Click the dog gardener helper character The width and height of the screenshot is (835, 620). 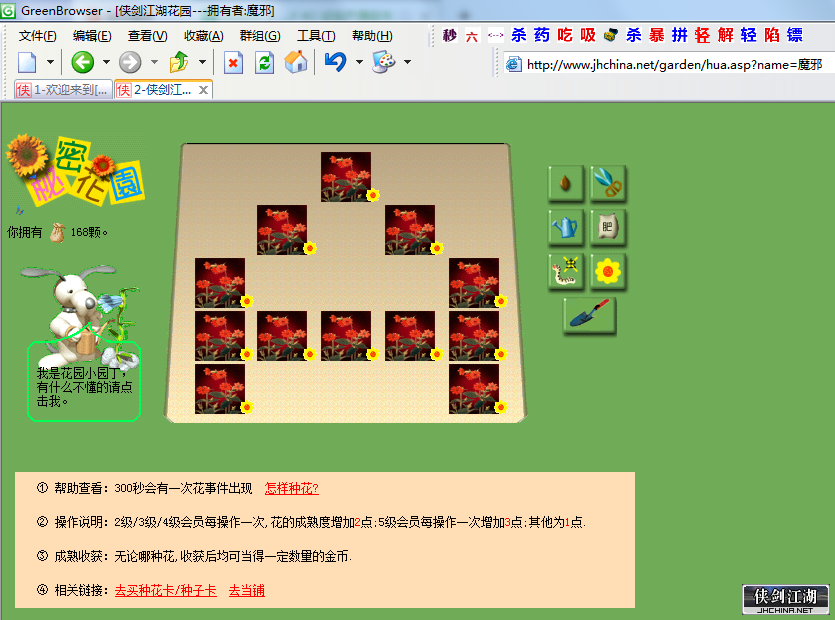(81, 316)
